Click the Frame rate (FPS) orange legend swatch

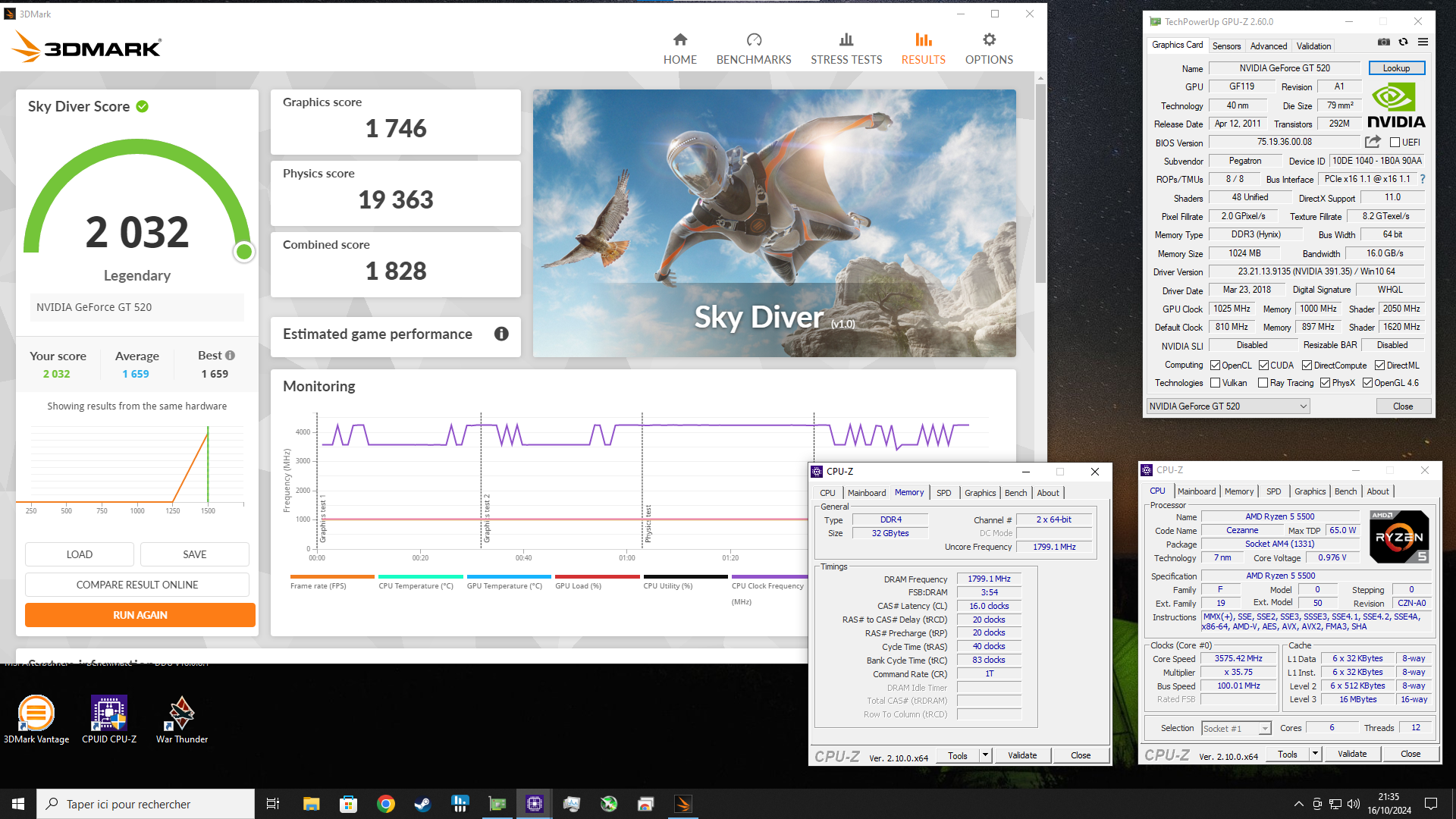pos(332,577)
